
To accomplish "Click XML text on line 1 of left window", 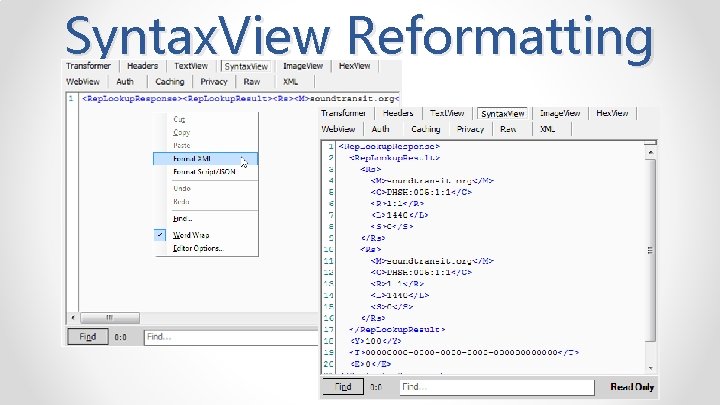I will 240,98.
